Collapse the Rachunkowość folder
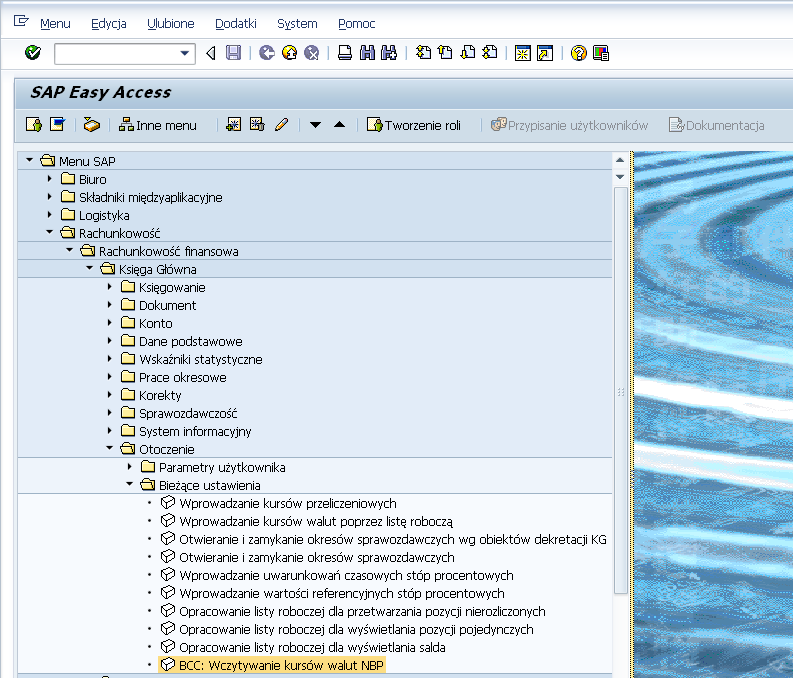This screenshot has width=793, height=678. pyautogui.click(x=50, y=232)
